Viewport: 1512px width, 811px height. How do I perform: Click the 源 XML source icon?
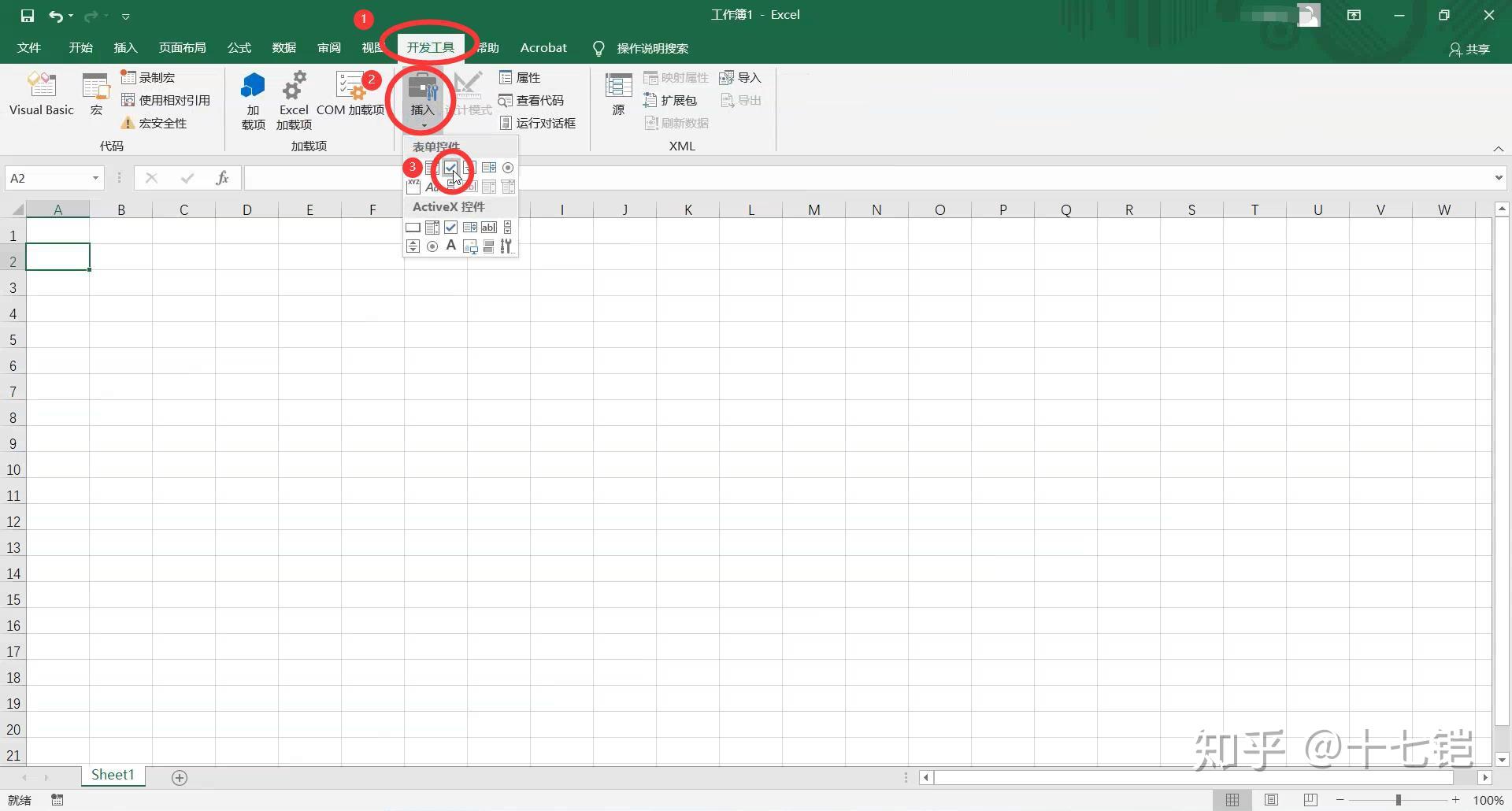pos(618,94)
